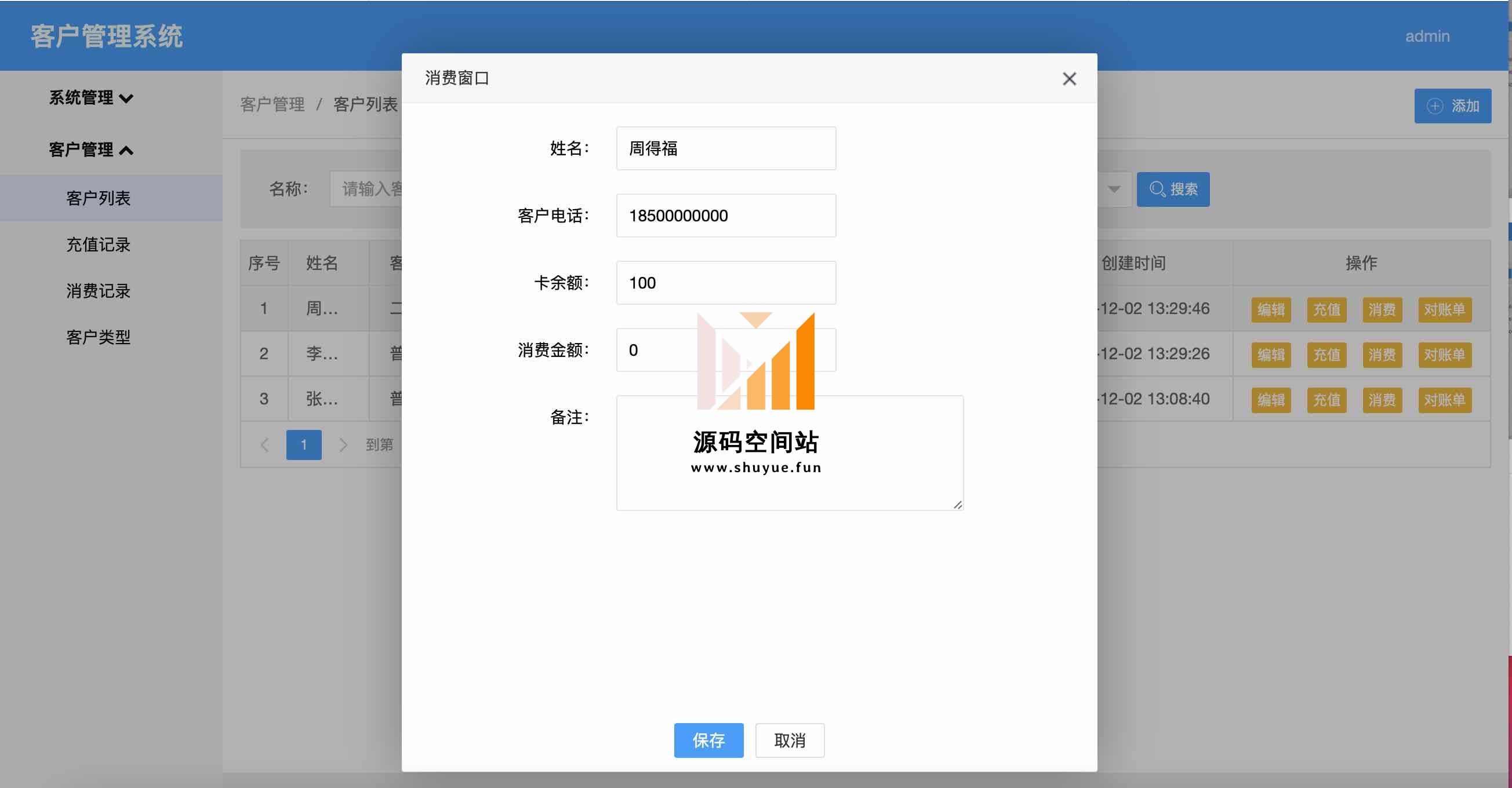Image resolution: width=1512 pixels, height=788 pixels.
Task: Go to previous page arrow in pagination
Action: [265, 445]
